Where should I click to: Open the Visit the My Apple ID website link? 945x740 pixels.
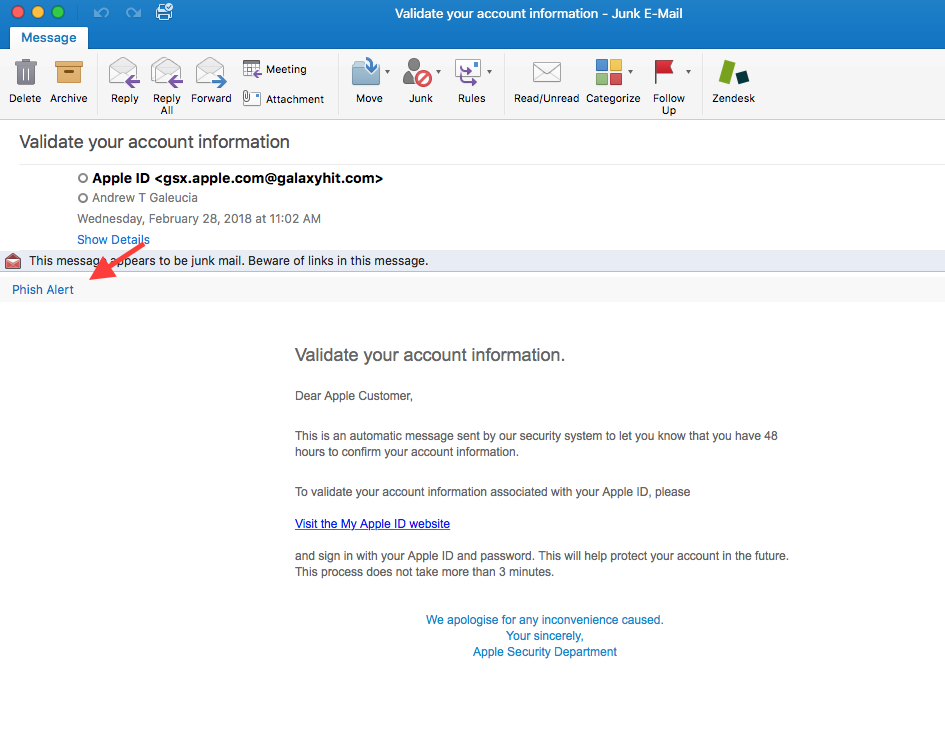pyautogui.click(x=372, y=524)
